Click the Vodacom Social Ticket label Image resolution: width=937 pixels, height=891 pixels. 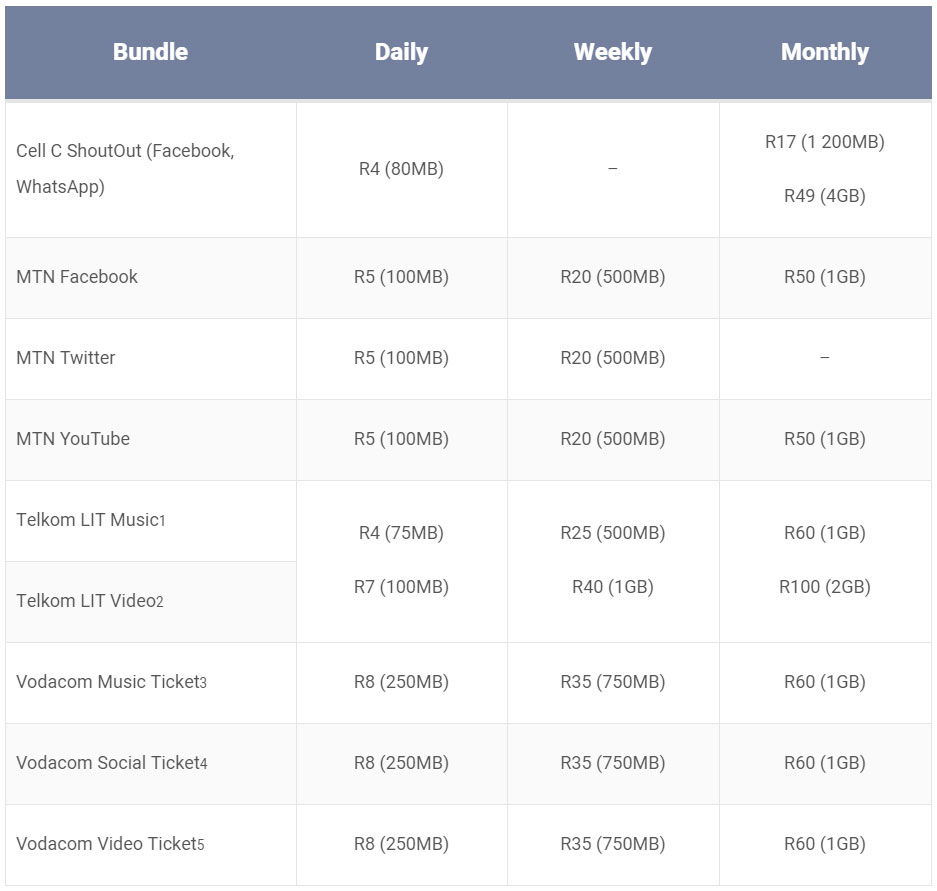(111, 763)
